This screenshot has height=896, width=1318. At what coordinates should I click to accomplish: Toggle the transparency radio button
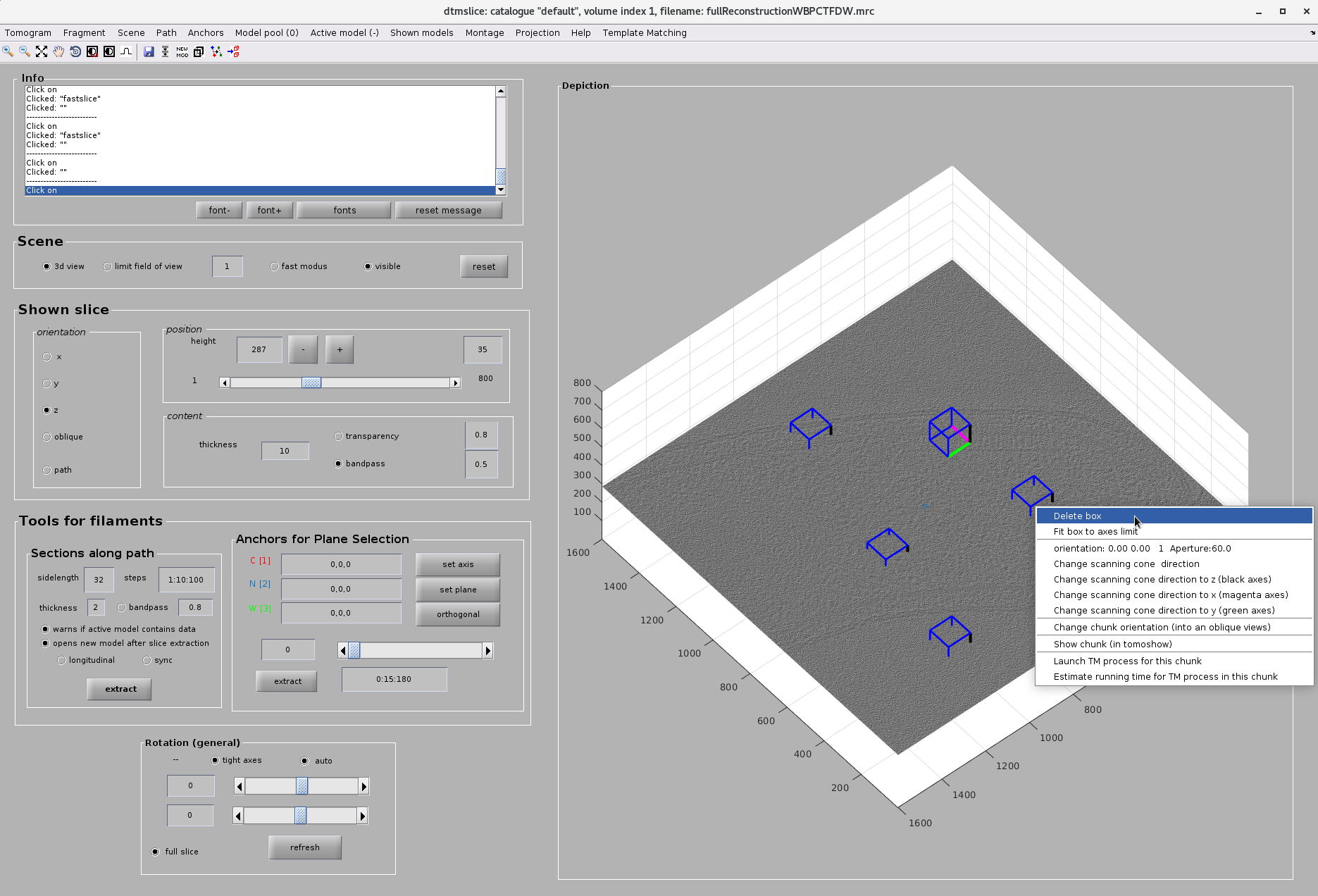point(338,436)
